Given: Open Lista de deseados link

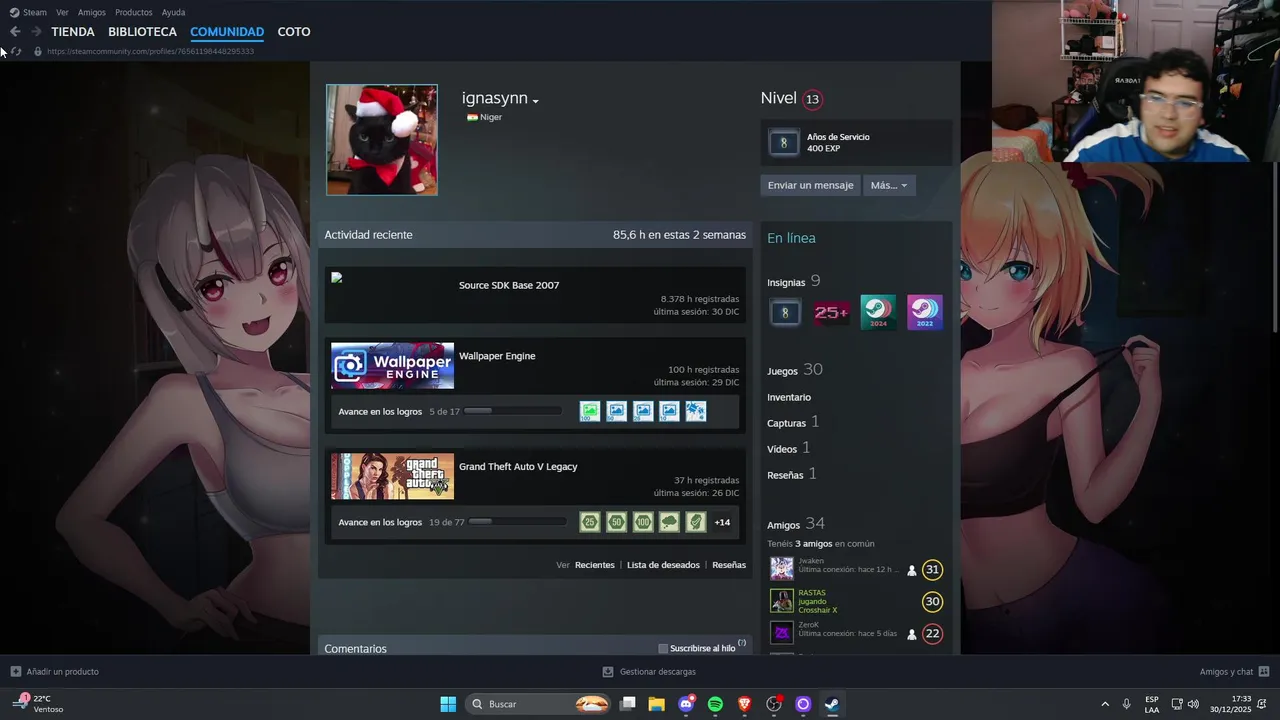Looking at the screenshot, I should click(663, 565).
